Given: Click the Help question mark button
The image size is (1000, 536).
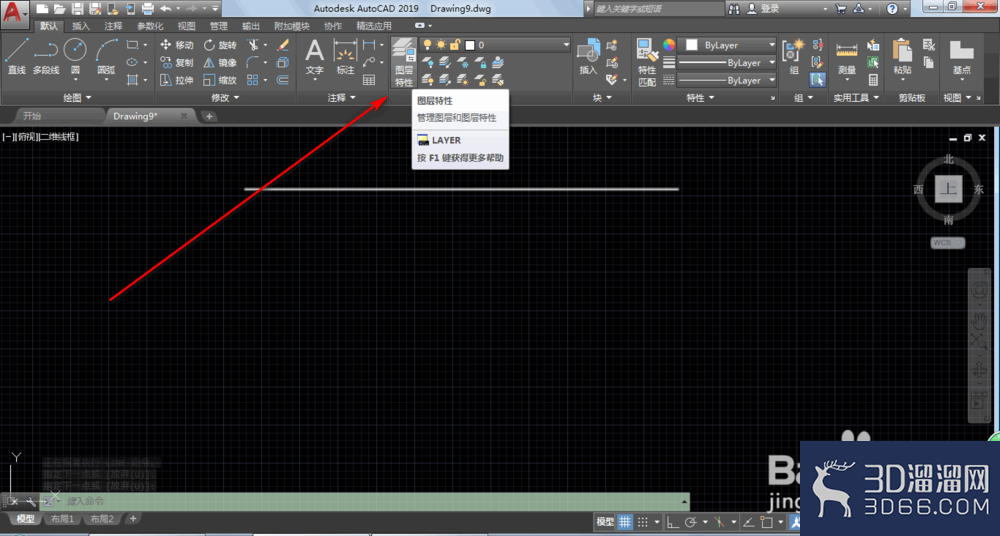Looking at the screenshot, I should (892, 9).
